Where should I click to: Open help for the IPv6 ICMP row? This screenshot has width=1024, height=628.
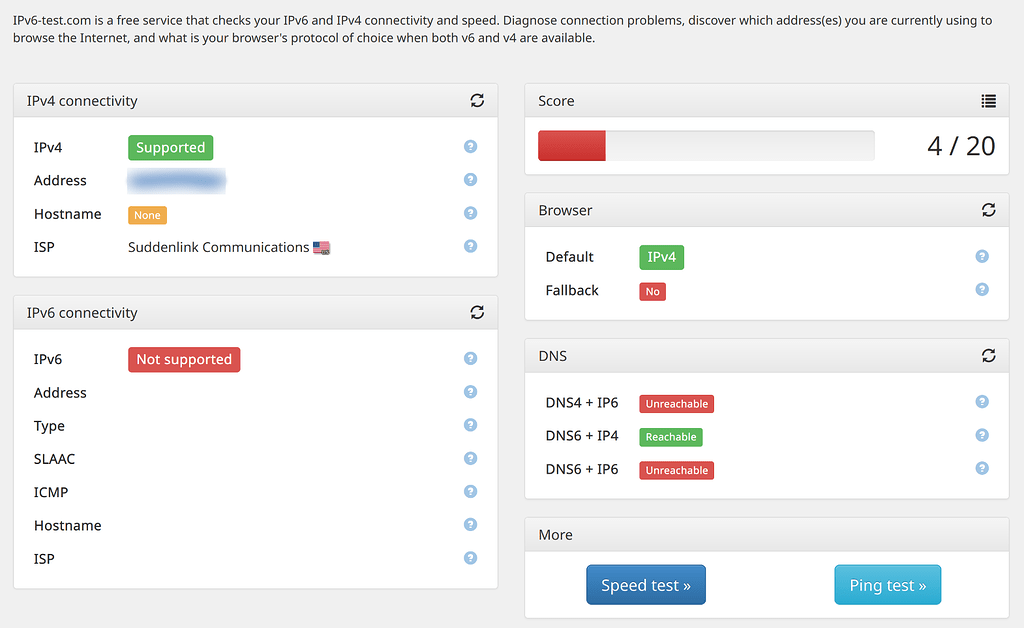click(470, 491)
